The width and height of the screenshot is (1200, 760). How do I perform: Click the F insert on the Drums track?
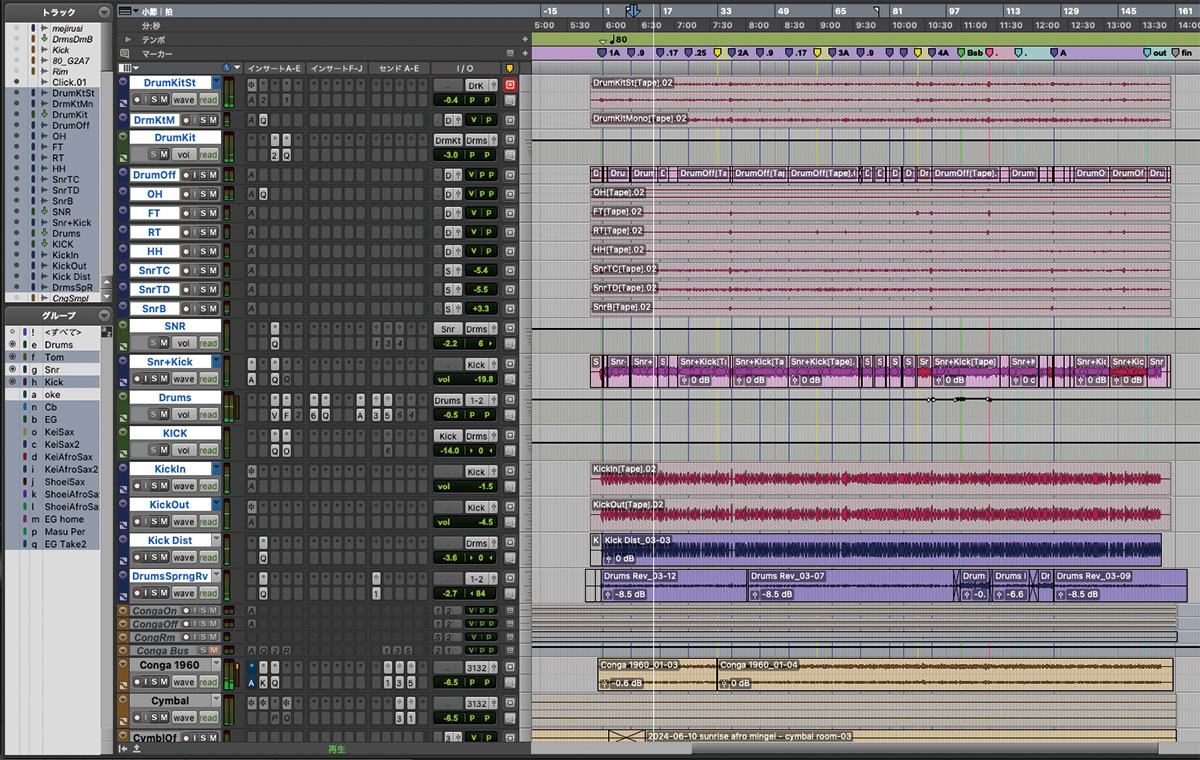pyautogui.click(x=286, y=414)
